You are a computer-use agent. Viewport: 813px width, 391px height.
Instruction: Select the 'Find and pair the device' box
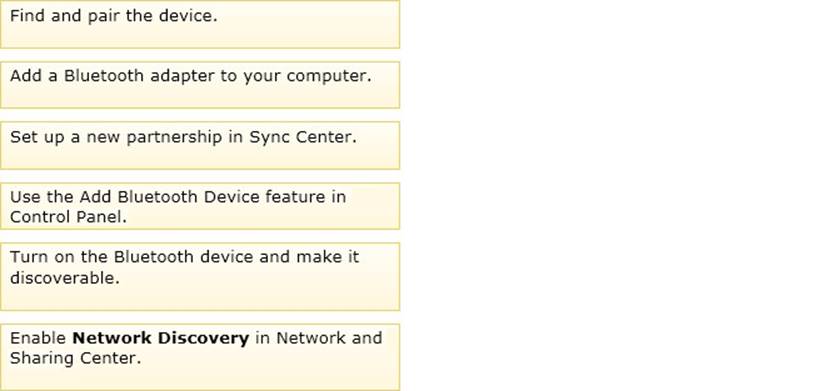200,24
